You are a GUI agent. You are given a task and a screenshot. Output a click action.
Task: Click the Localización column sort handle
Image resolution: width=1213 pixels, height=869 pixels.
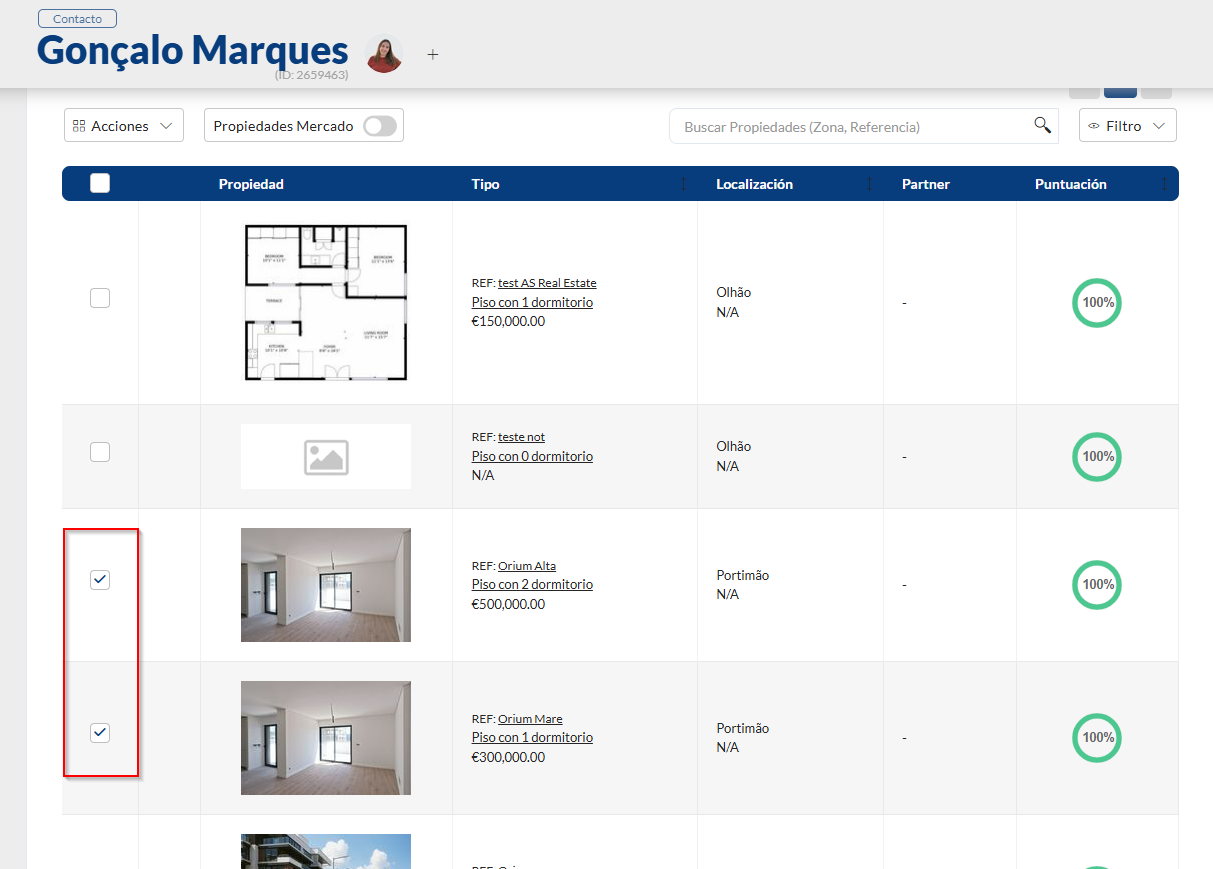(869, 184)
